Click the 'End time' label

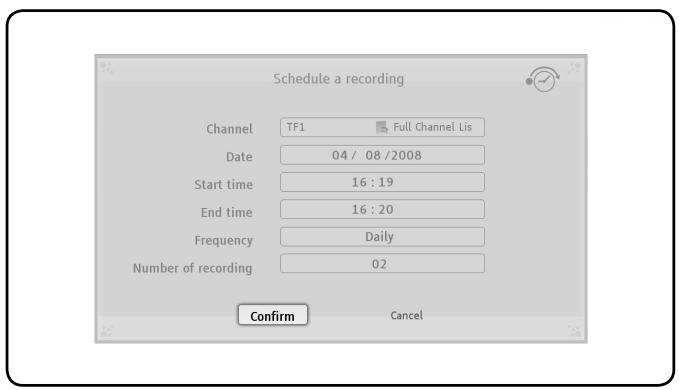tap(227, 213)
